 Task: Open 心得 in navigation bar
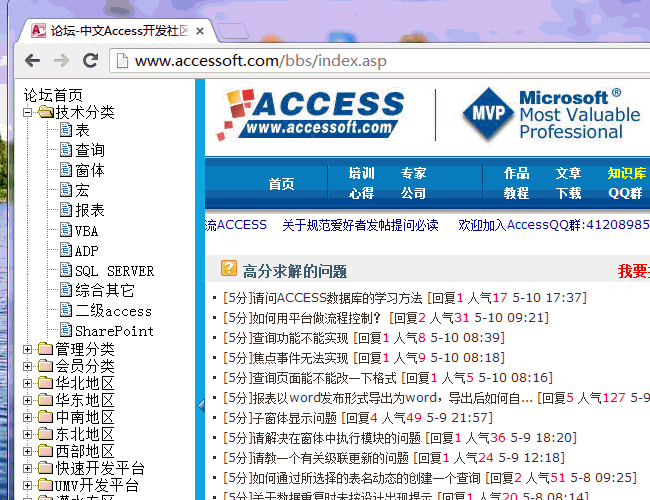click(361, 193)
